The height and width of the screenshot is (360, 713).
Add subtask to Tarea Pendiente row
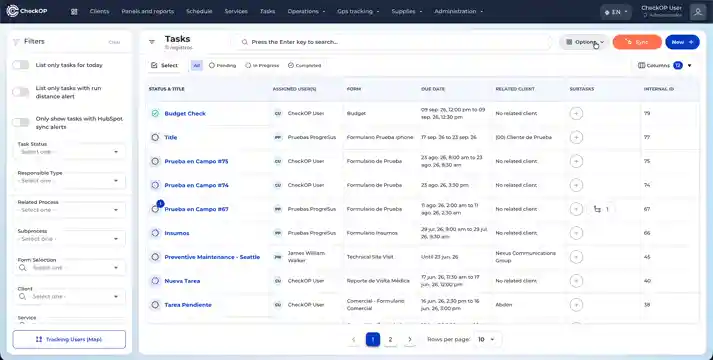(x=576, y=305)
